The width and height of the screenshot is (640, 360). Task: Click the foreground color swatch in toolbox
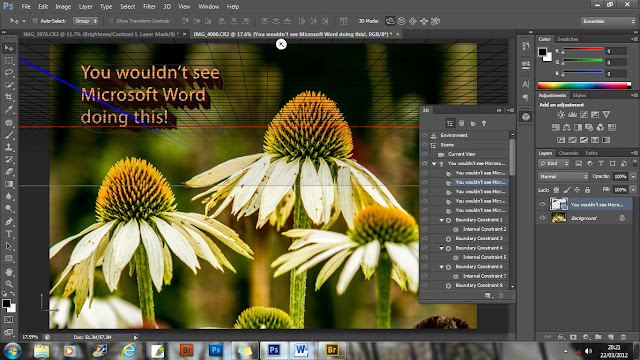click(6, 303)
